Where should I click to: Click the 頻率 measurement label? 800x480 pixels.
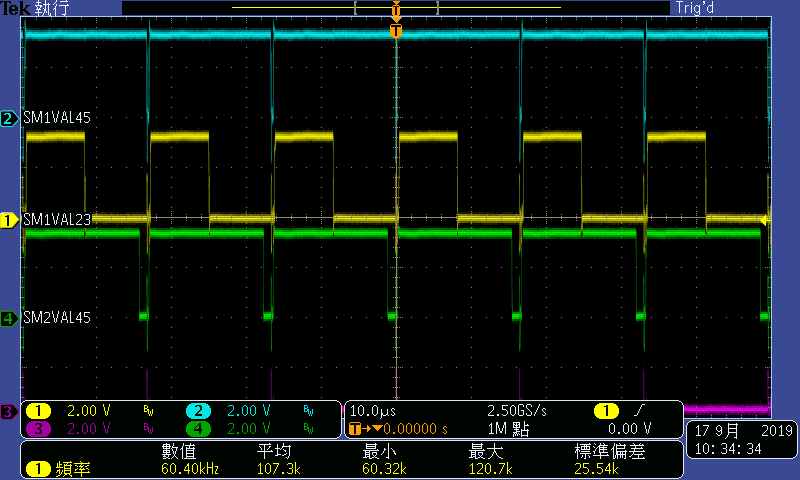(73, 468)
